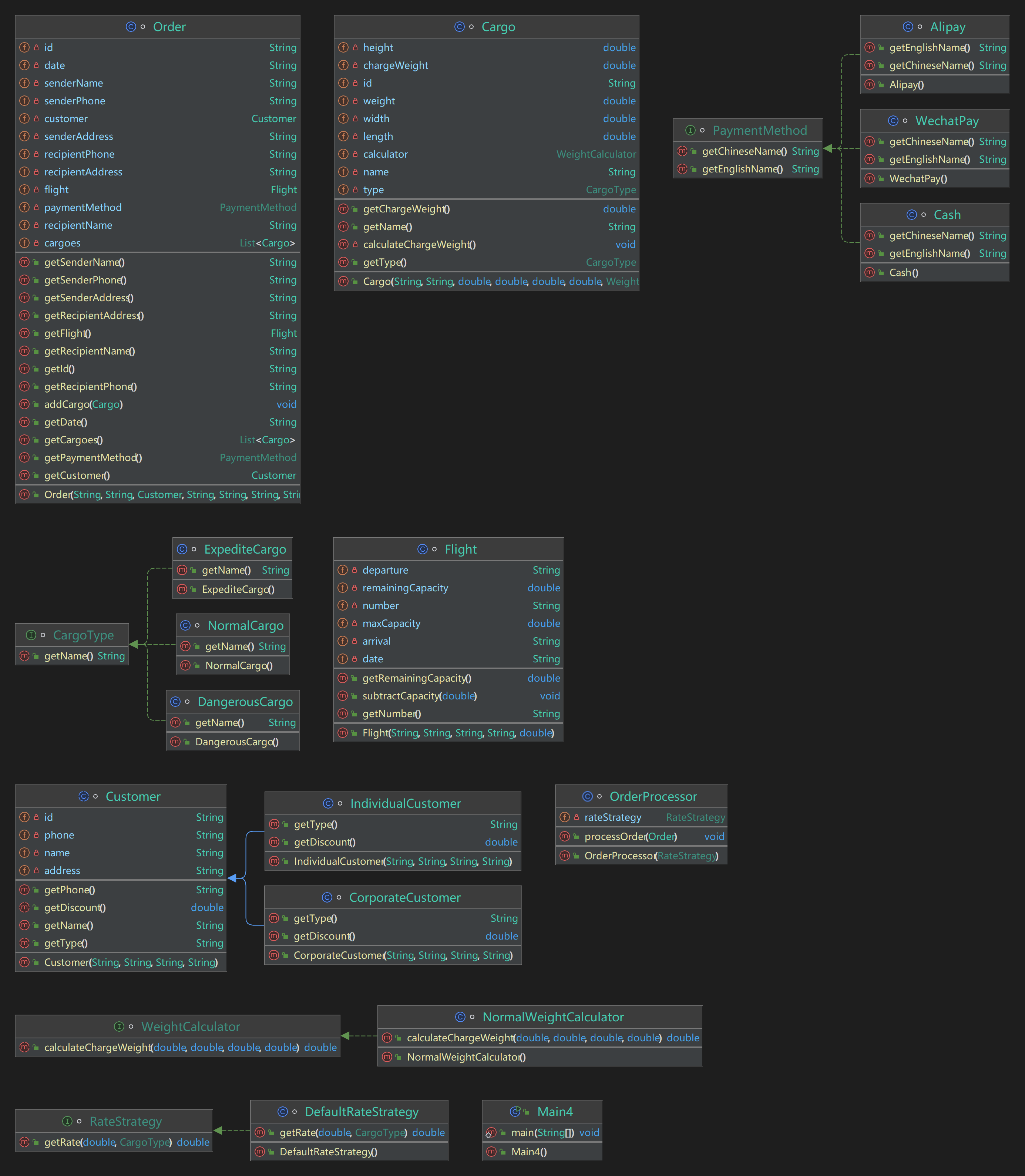Click the runnable class icon beside Main4
The width and height of the screenshot is (1025, 1176).
(x=515, y=1111)
